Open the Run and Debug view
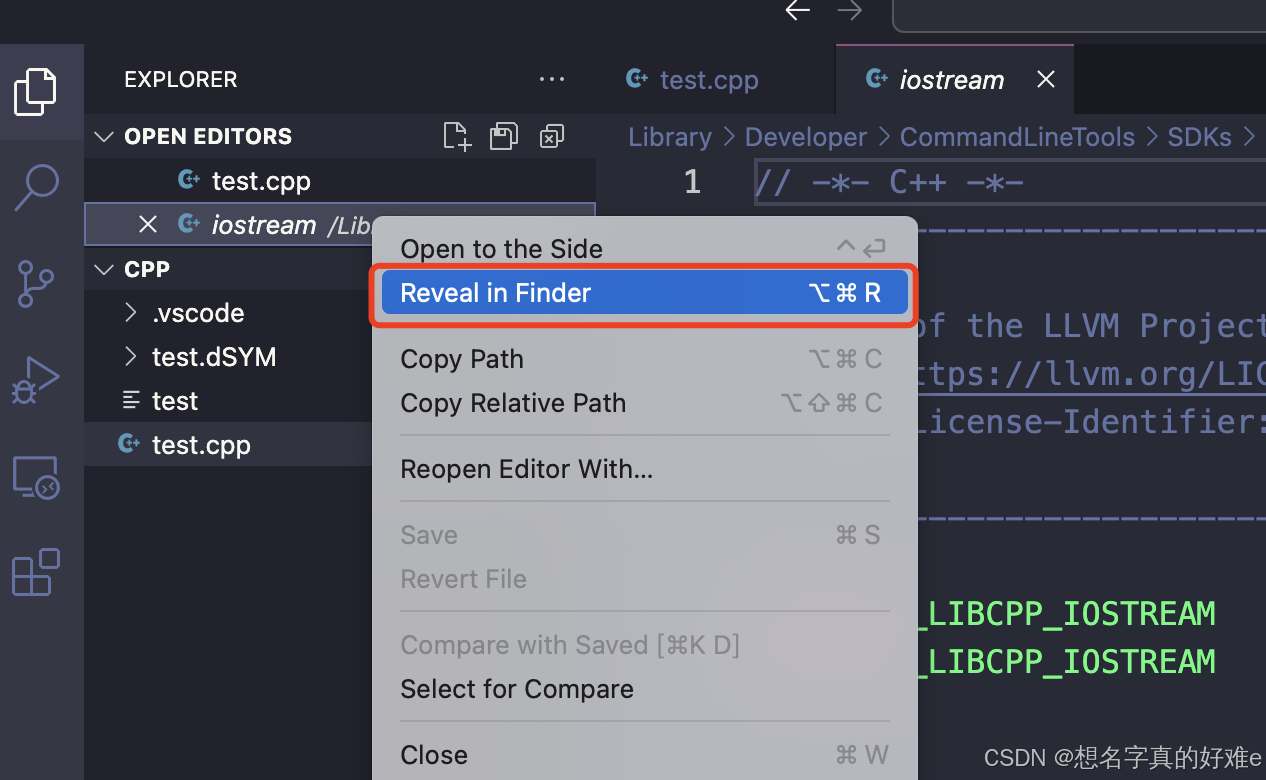The width and height of the screenshot is (1266, 780). pyautogui.click(x=37, y=380)
